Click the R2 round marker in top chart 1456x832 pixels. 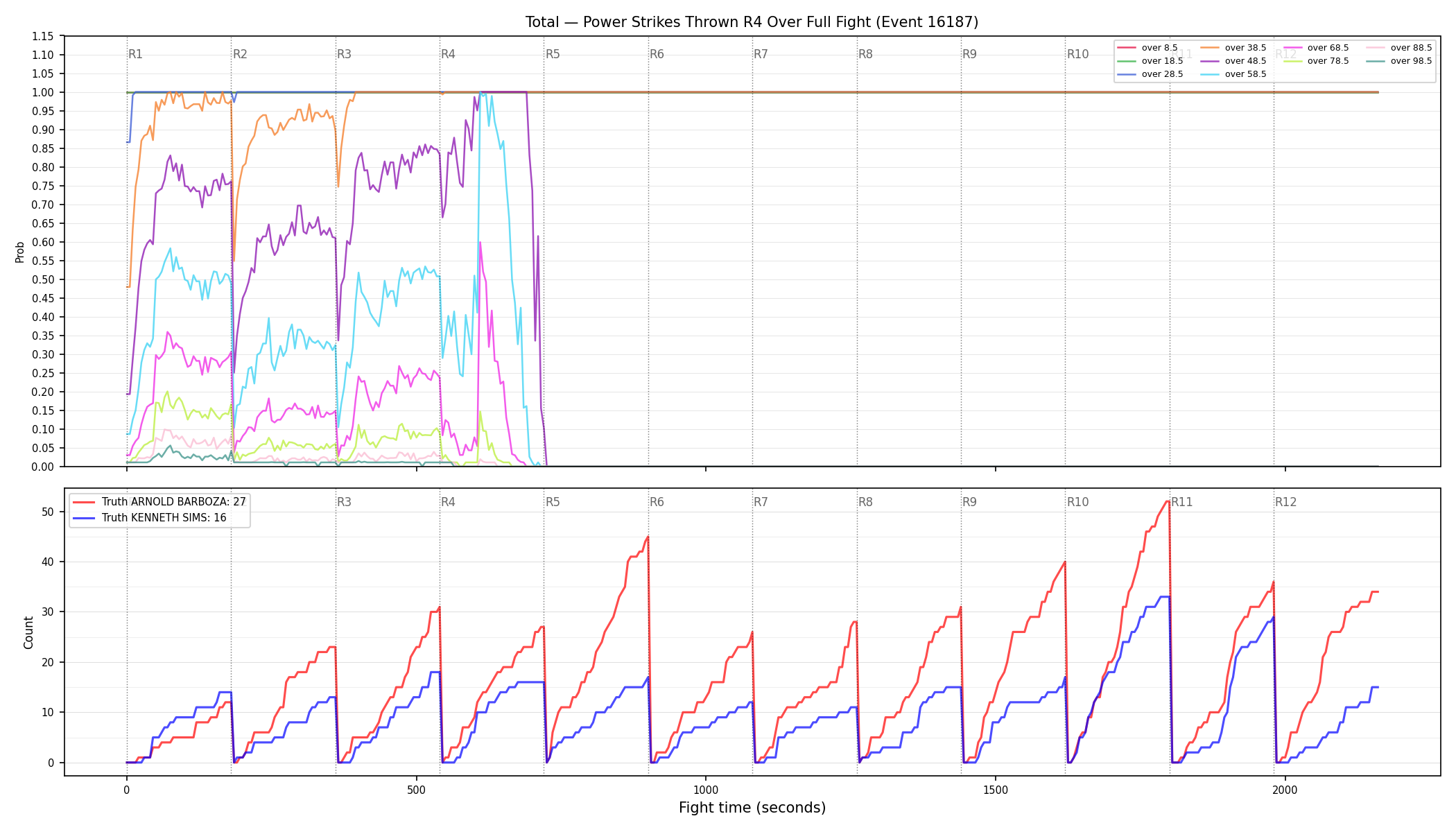[x=240, y=54]
